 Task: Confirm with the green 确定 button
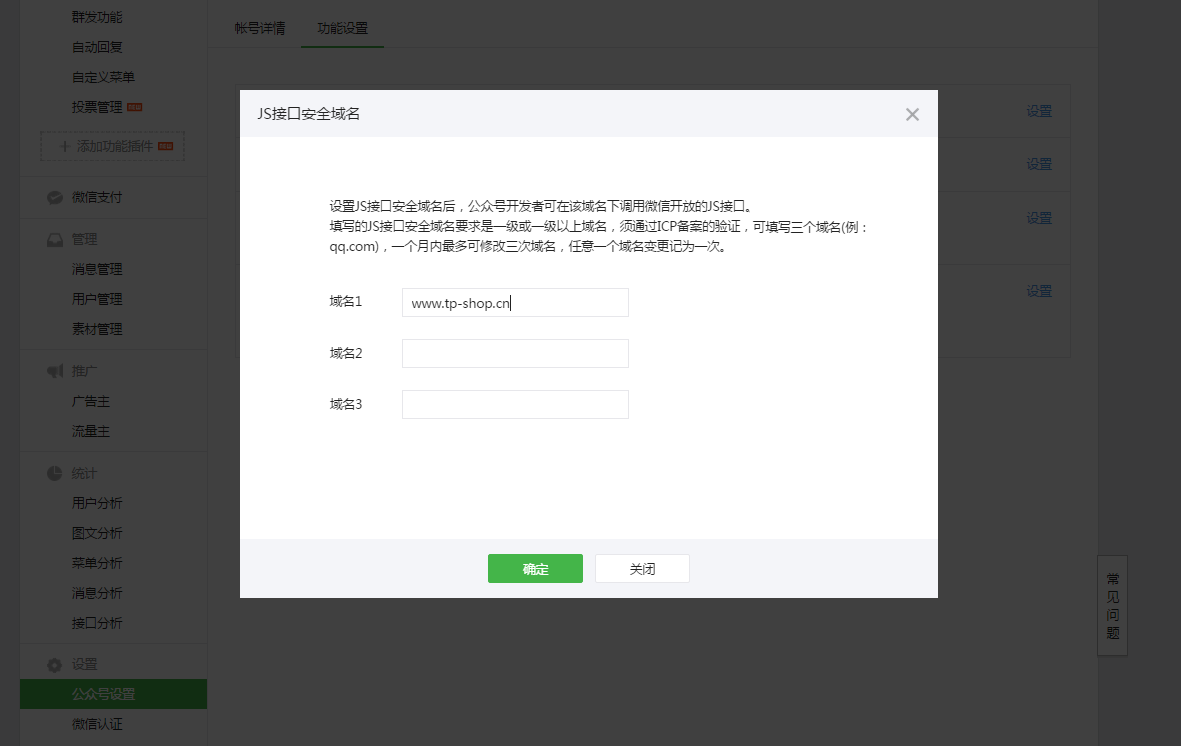pos(535,568)
